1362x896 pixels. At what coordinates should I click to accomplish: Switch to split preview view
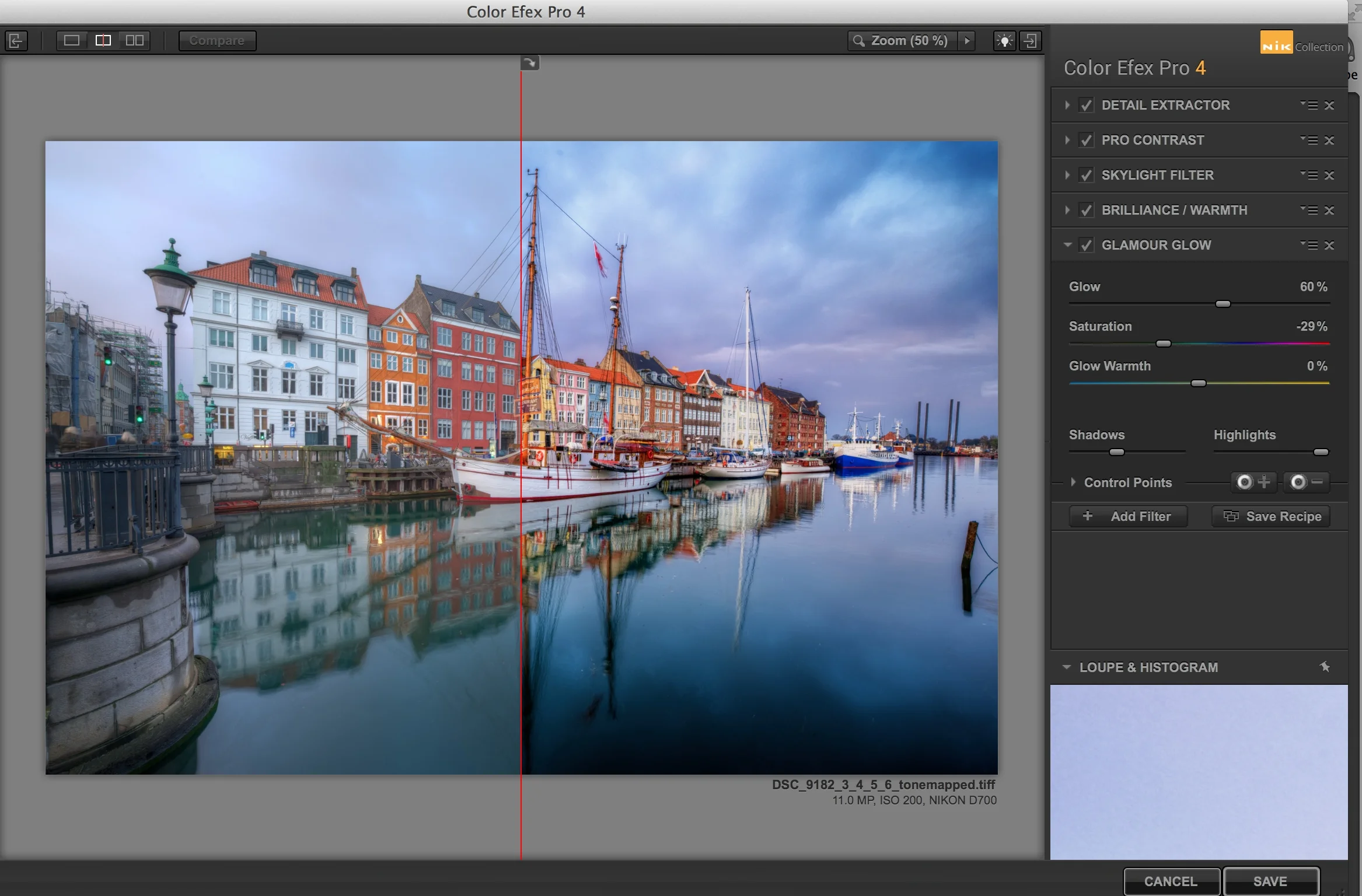click(103, 40)
